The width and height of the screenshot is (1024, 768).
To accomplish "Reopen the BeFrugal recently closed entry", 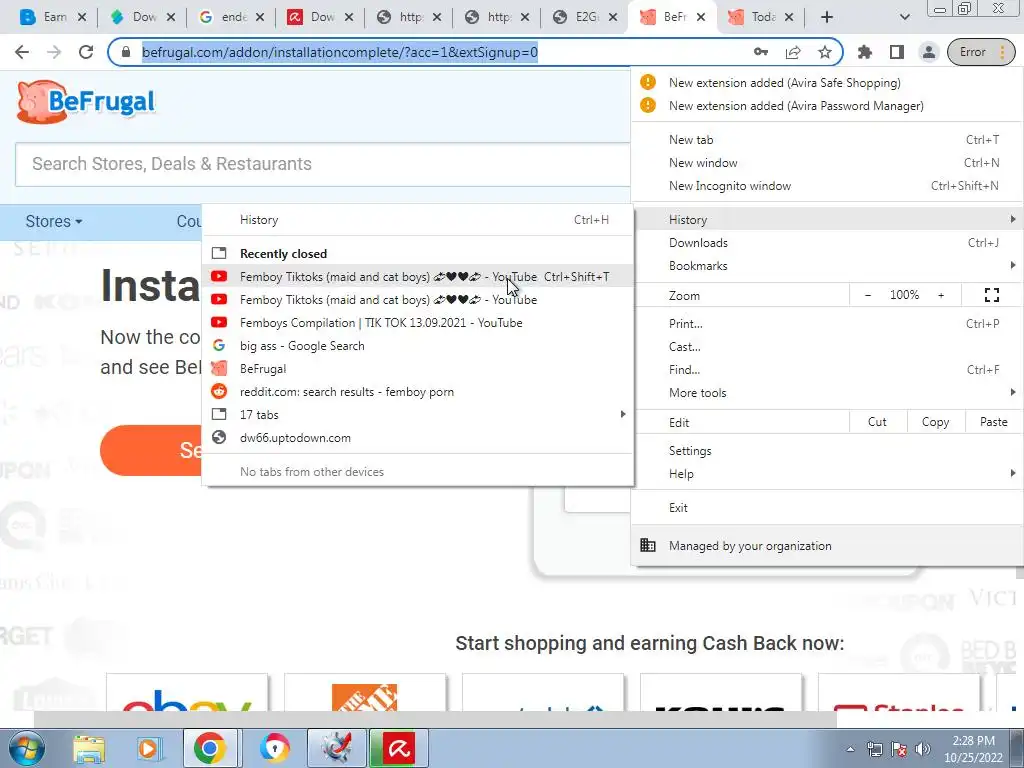I will click(x=418, y=368).
